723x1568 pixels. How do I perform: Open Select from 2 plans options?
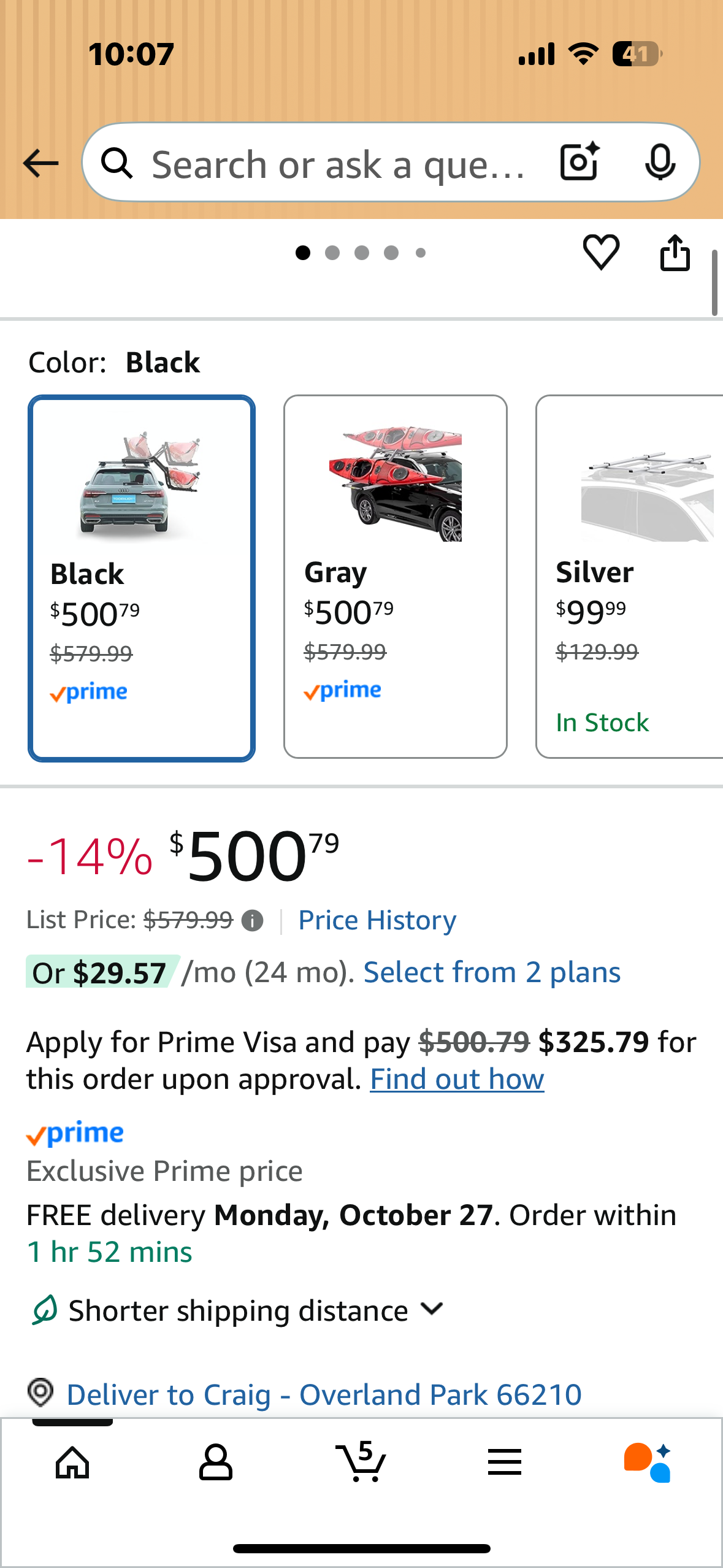point(492,973)
